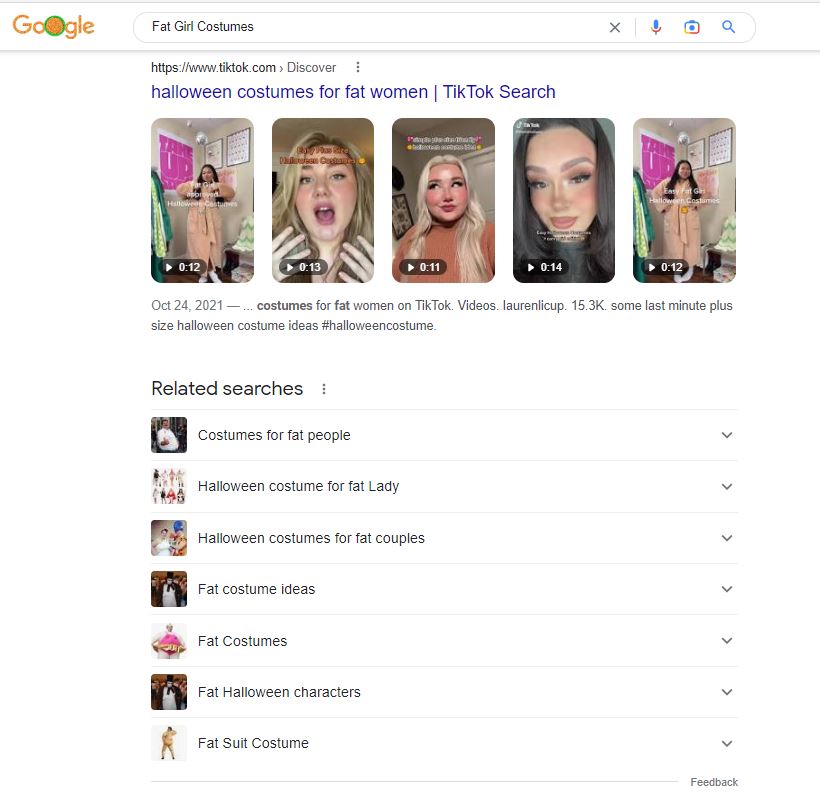
Task: Open 'halloween costumes for fat women' TikTok link
Action: pos(353,92)
